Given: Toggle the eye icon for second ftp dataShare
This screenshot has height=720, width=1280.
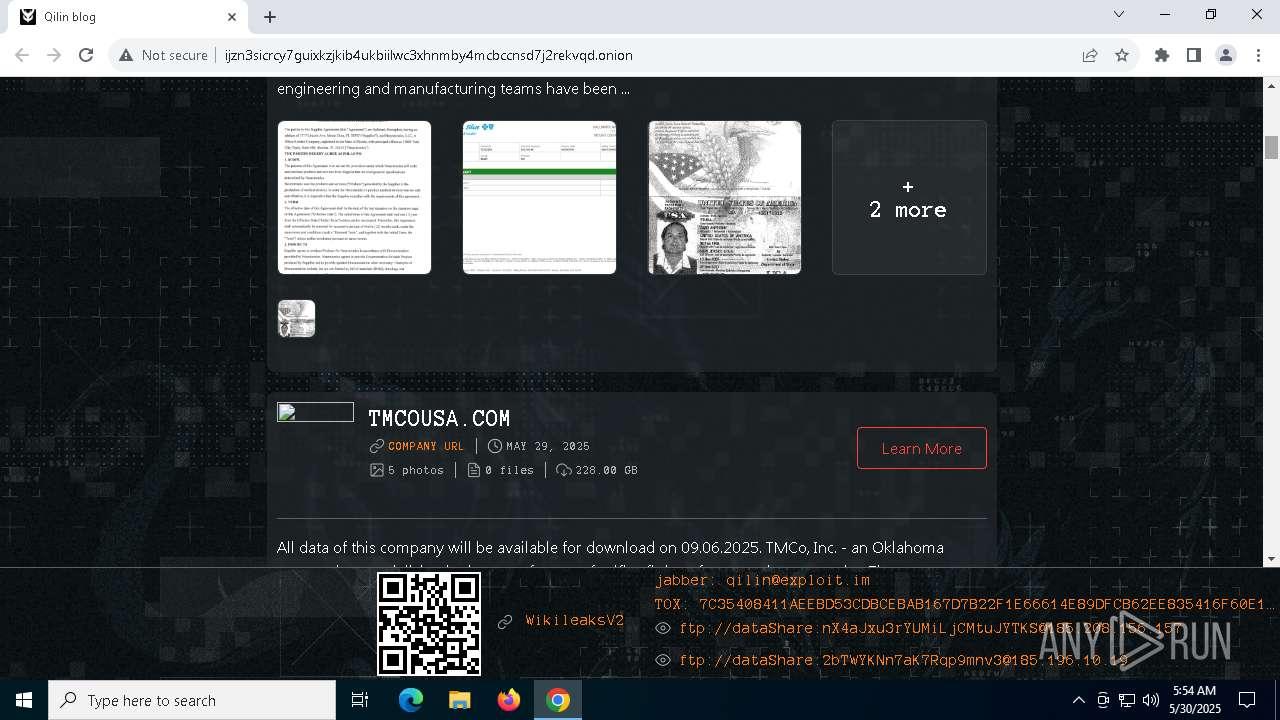Looking at the screenshot, I should (x=662, y=660).
